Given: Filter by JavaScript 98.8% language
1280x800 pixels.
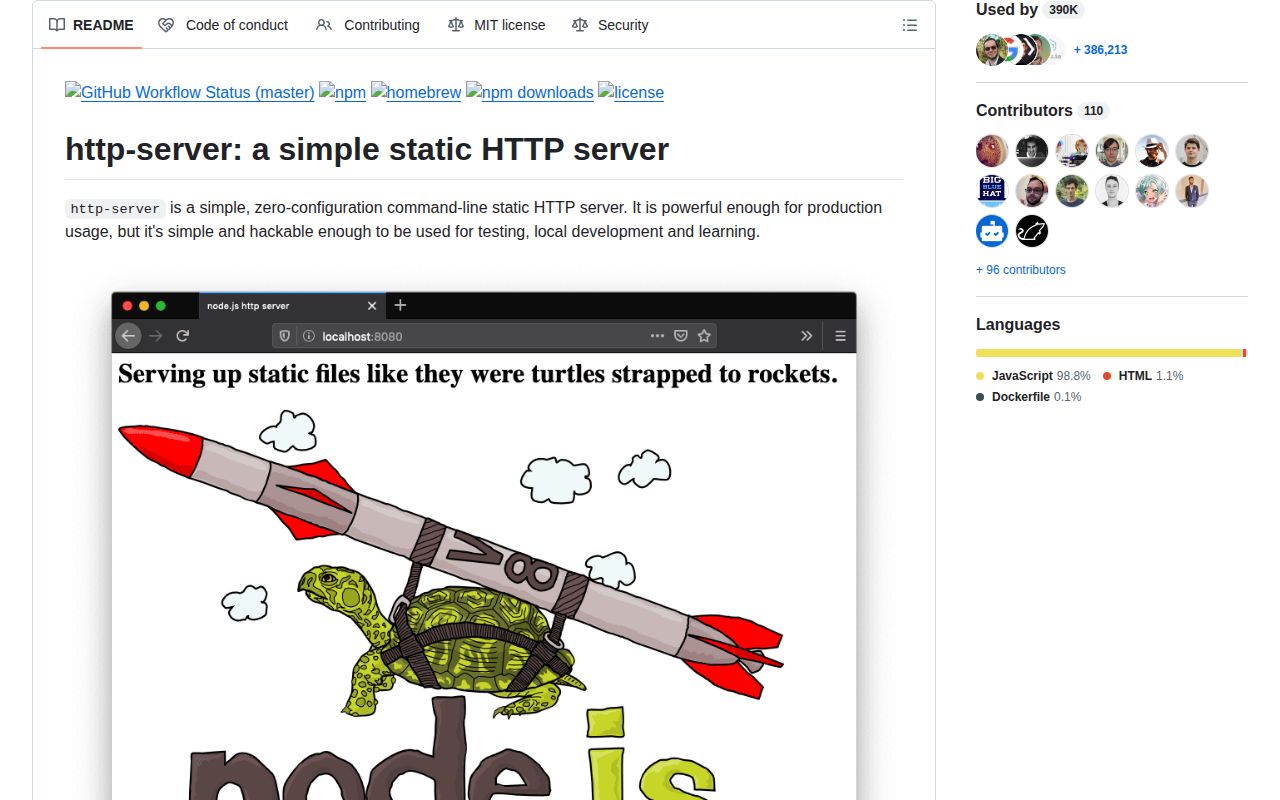Looking at the screenshot, I should tap(1033, 376).
